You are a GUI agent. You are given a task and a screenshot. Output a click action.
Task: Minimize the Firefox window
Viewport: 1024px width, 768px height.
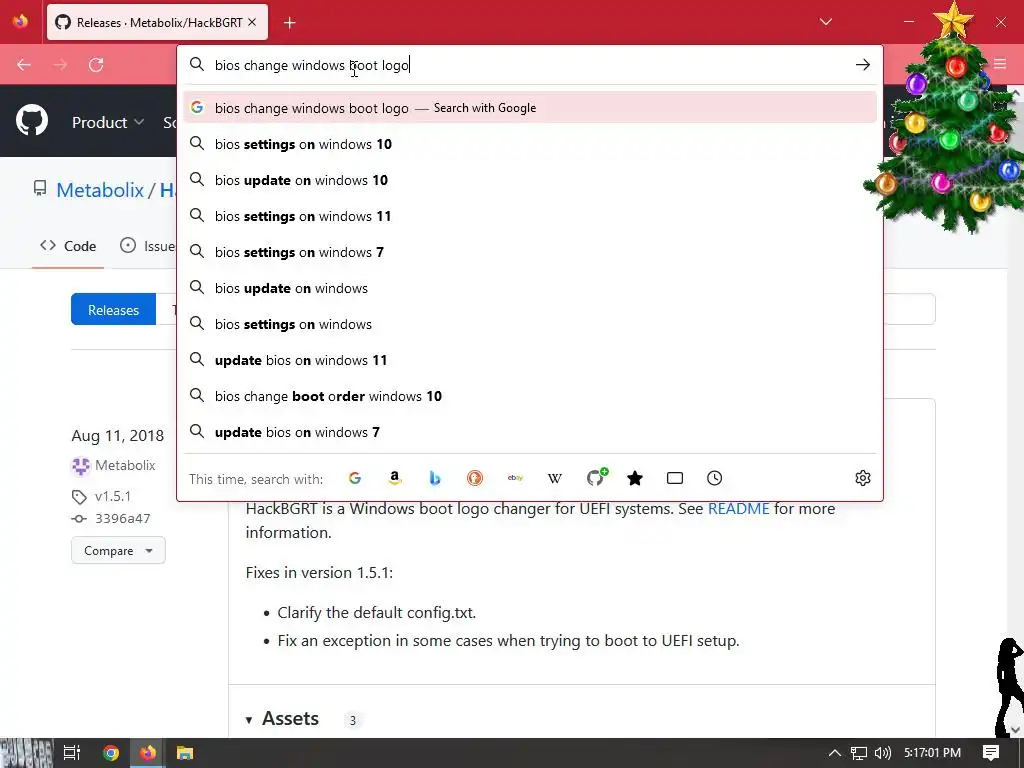coord(908,22)
